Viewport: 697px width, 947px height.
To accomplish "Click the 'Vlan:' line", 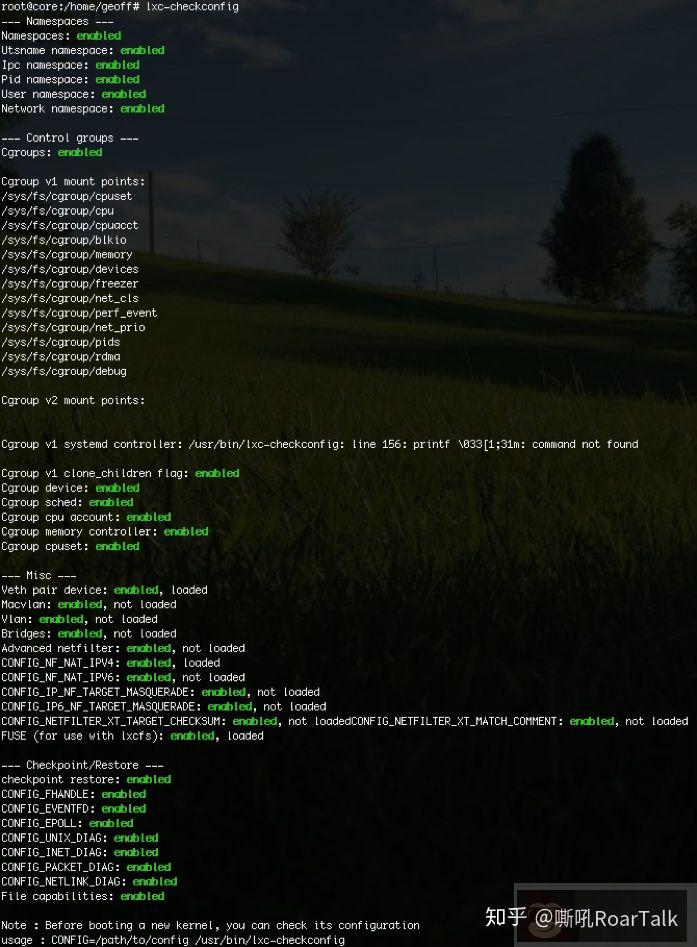I will coord(79,619).
